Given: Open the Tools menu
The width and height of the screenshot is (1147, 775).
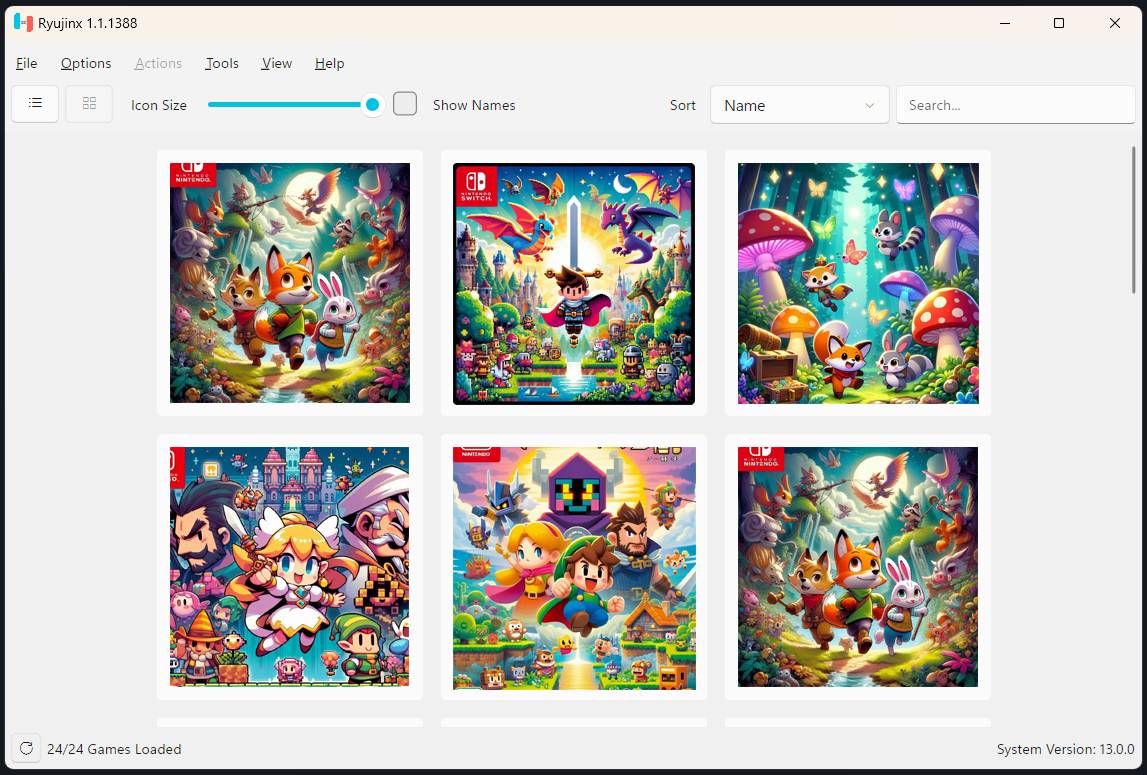Looking at the screenshot, I should tap(222, 63).
